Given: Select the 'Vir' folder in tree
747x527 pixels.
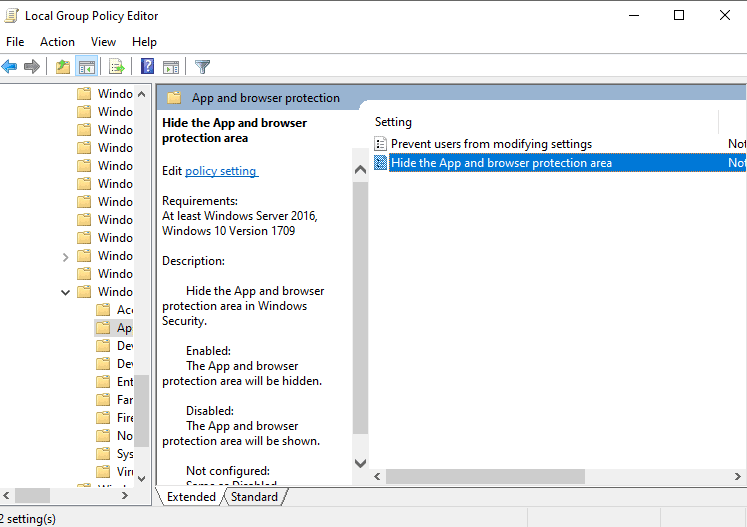Looking at the screenshot, I should [x=114, y=472].
